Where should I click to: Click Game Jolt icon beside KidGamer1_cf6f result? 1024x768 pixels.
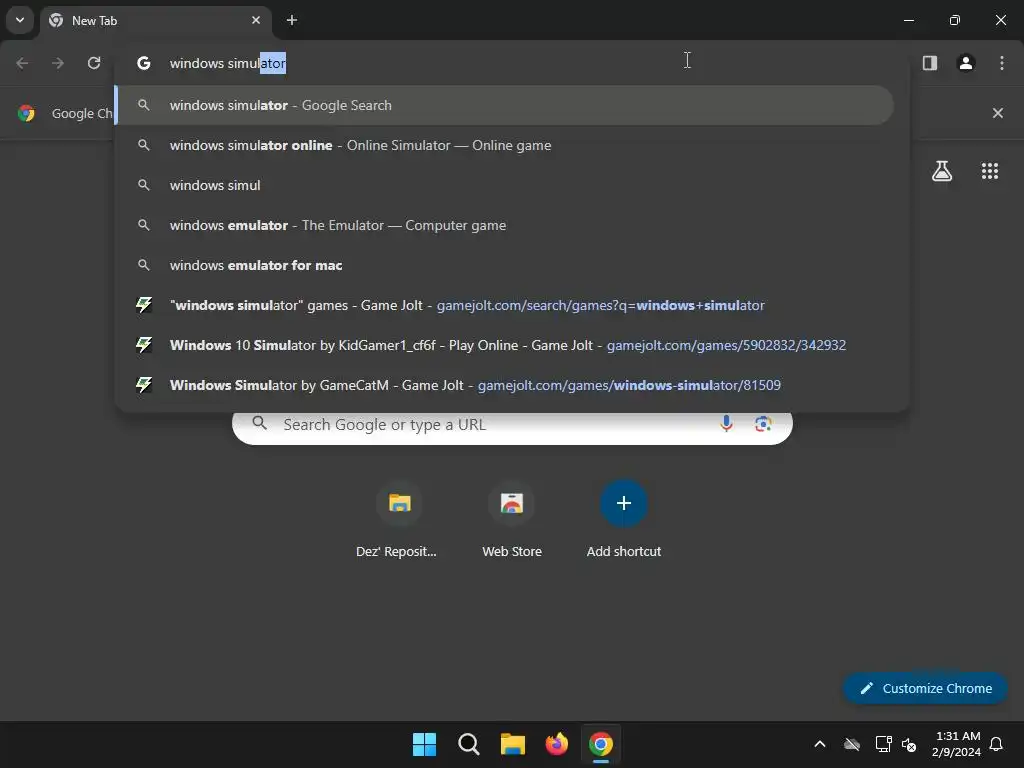tap(144, 345)
